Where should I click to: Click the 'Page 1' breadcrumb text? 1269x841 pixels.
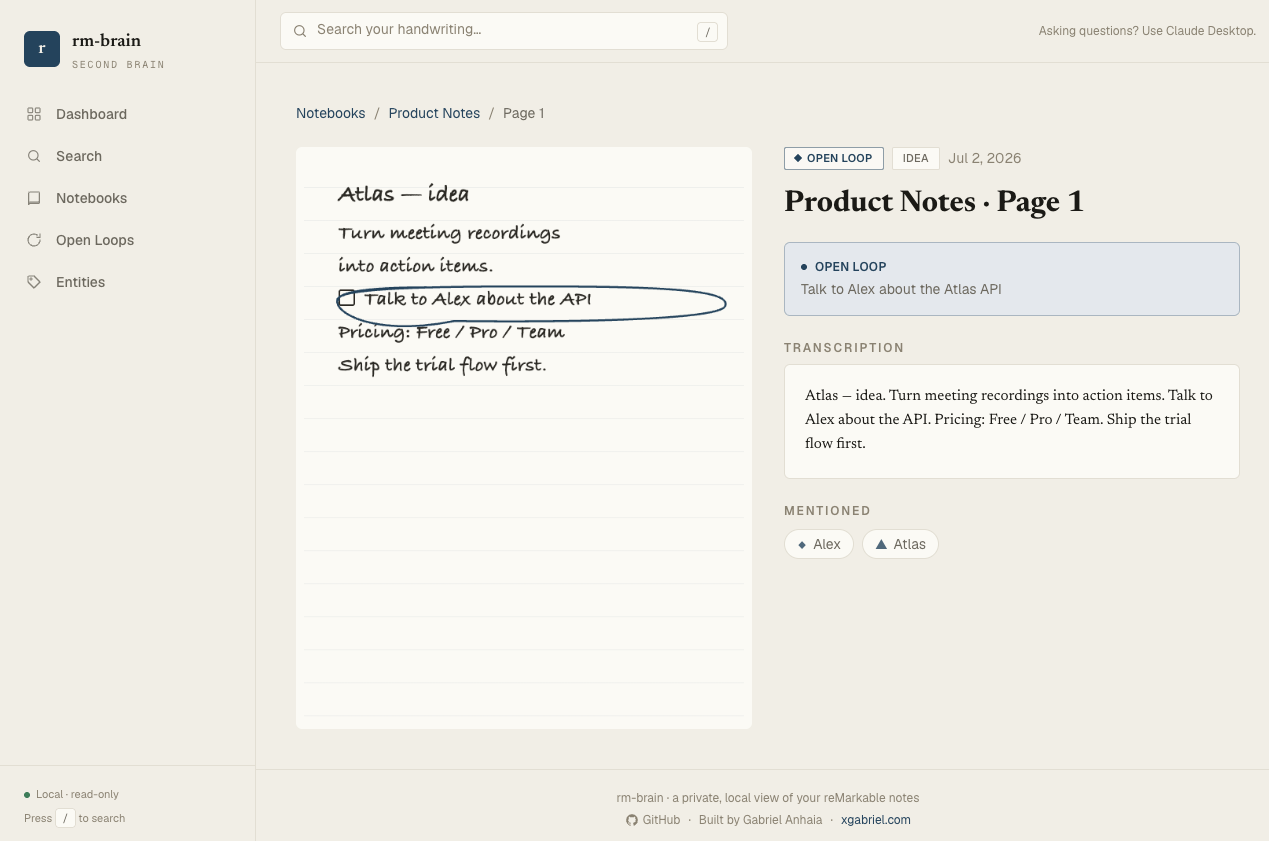524,113
